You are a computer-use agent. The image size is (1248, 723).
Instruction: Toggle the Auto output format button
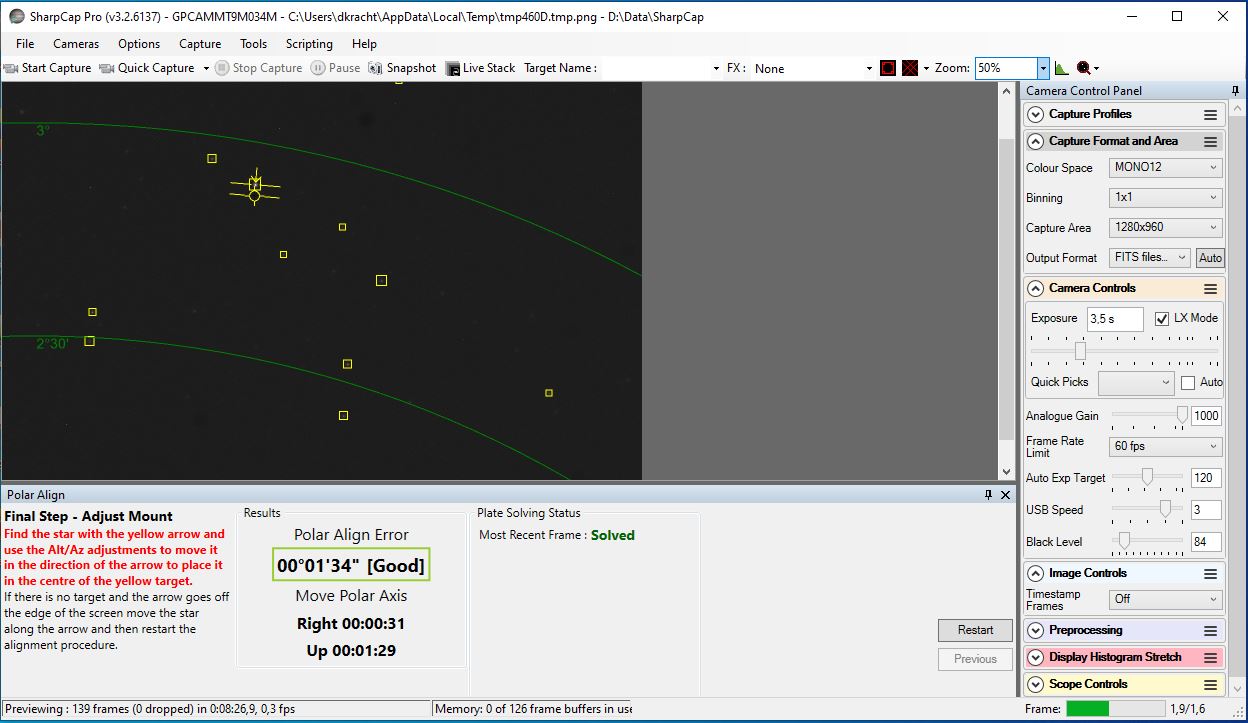click(1210, 258)
